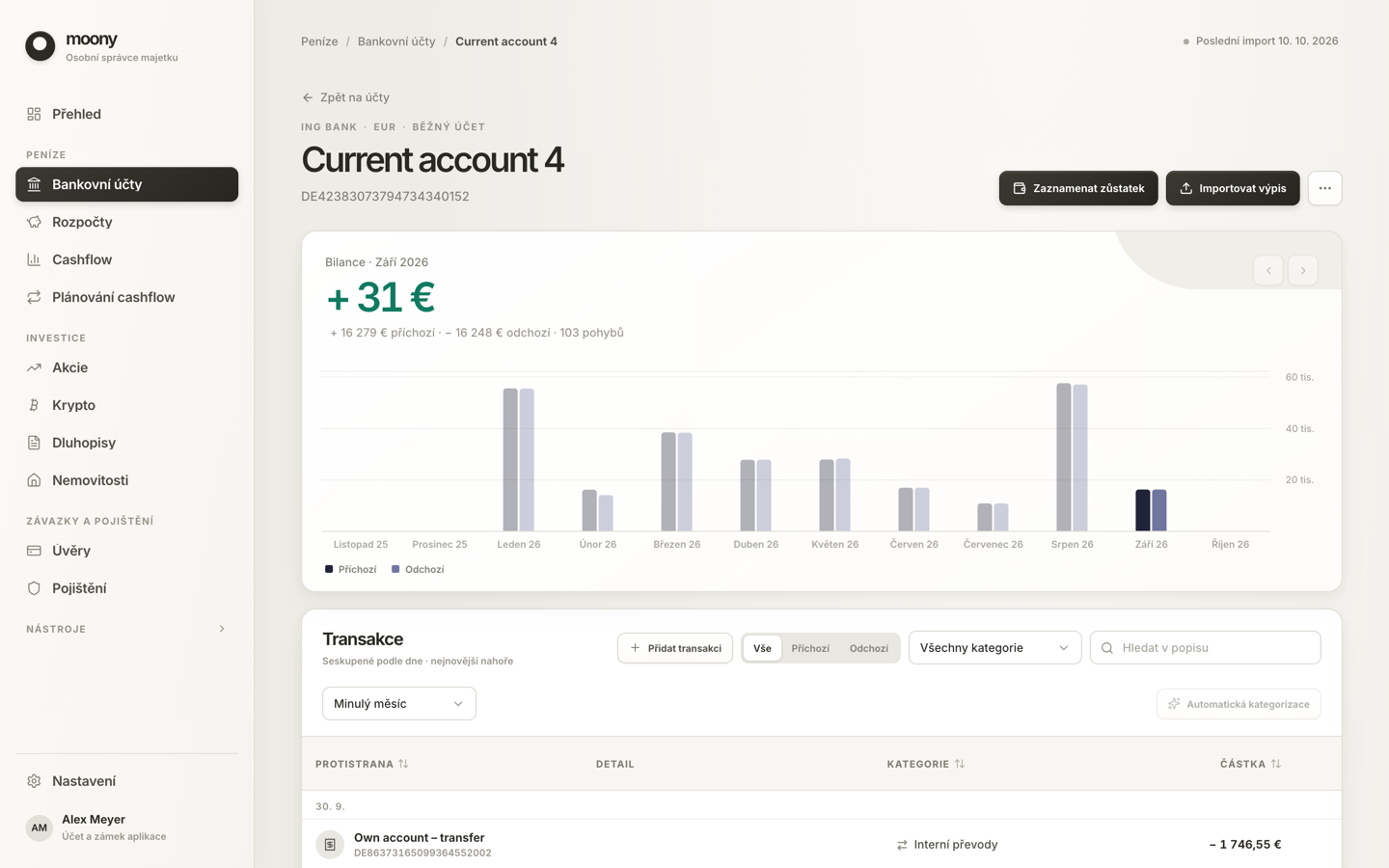Screen dimensions: 1389x868
Task: Click the Pojištění shield icon
Action: coord(34,588)
